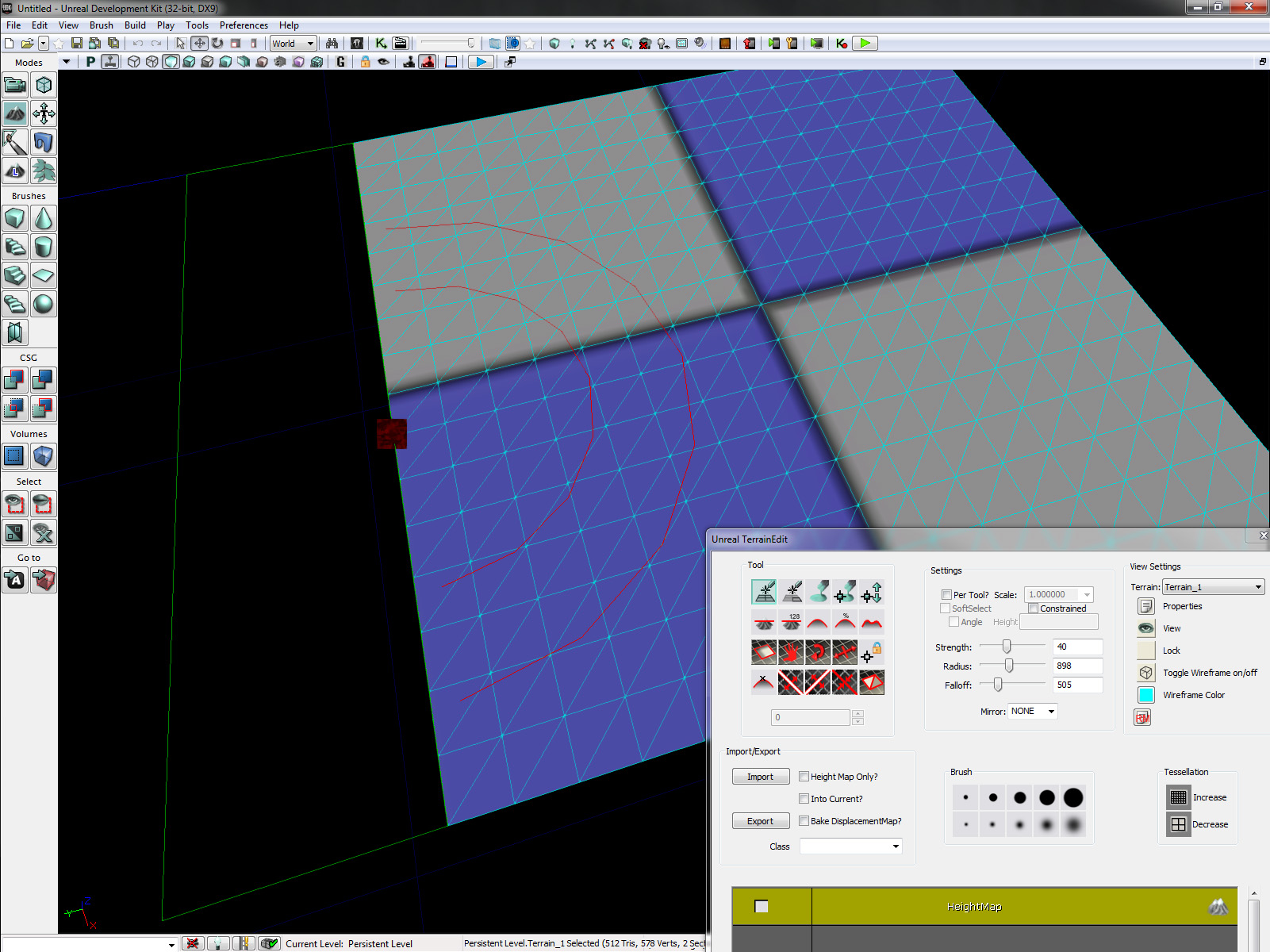Screen dimensions: 1270x952
Task: Toggle the HeightMap layer checkbox
Action: pos(762,906)
